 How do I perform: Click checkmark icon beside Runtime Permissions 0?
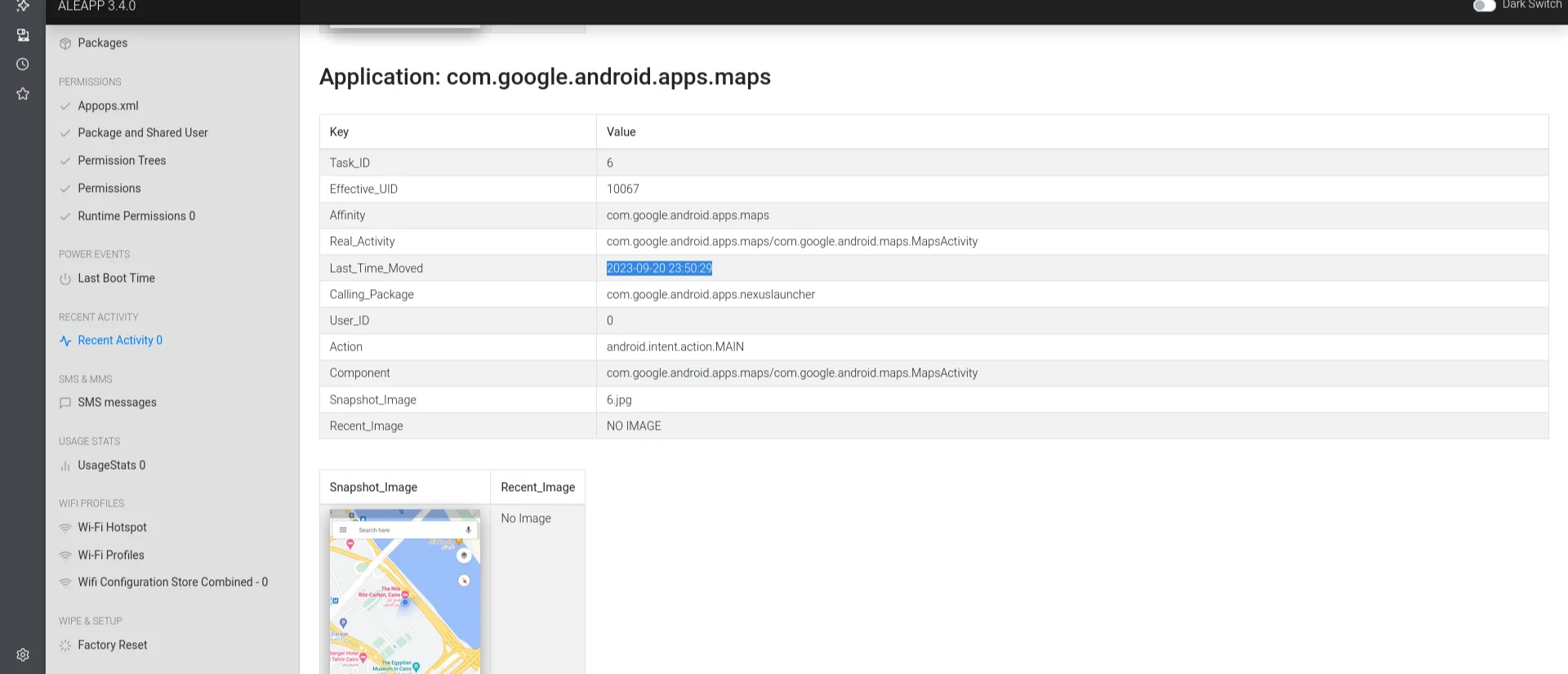[65, 216]
